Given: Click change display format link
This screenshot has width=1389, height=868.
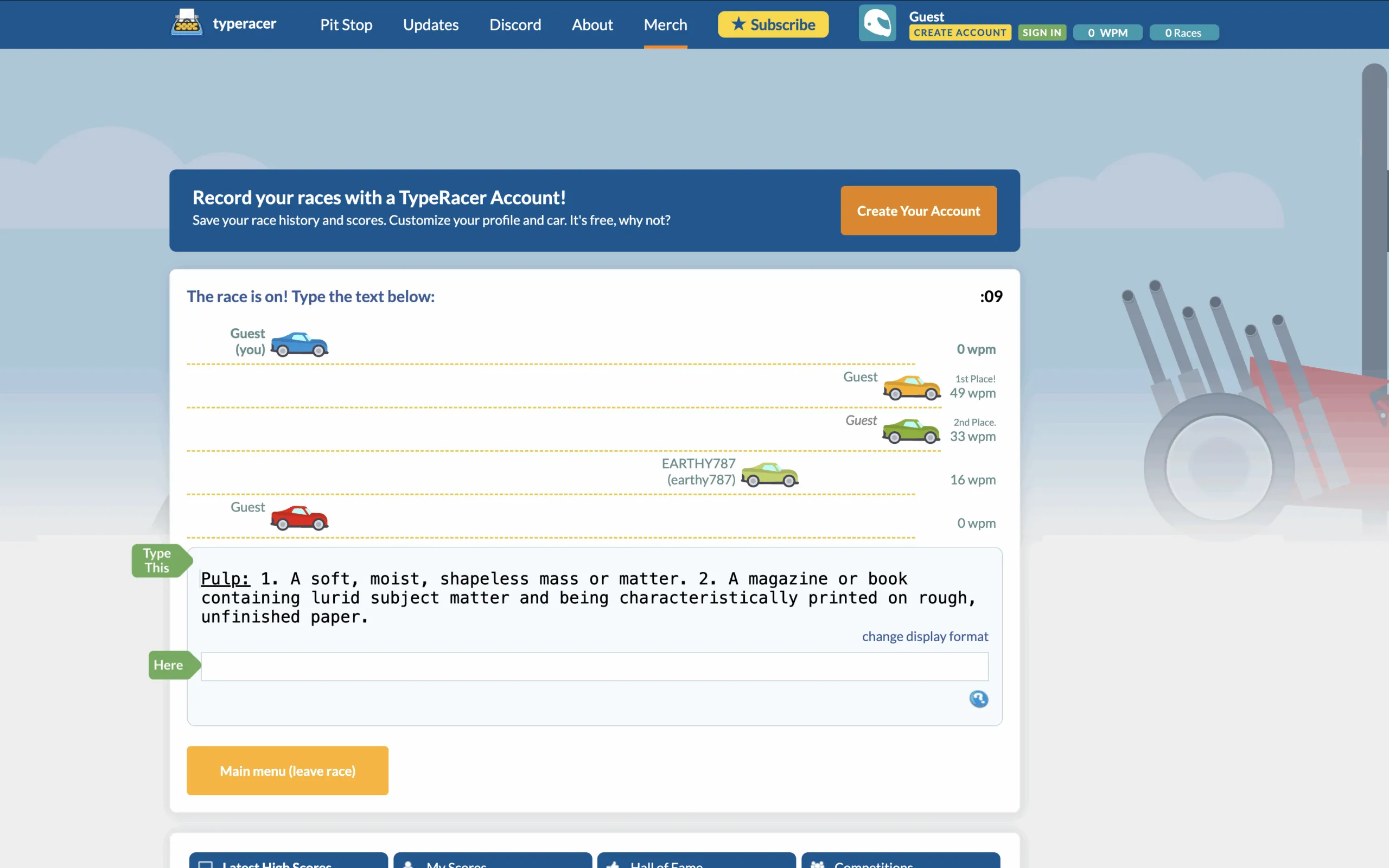Looking at the screenshot, I should point(924,636).
